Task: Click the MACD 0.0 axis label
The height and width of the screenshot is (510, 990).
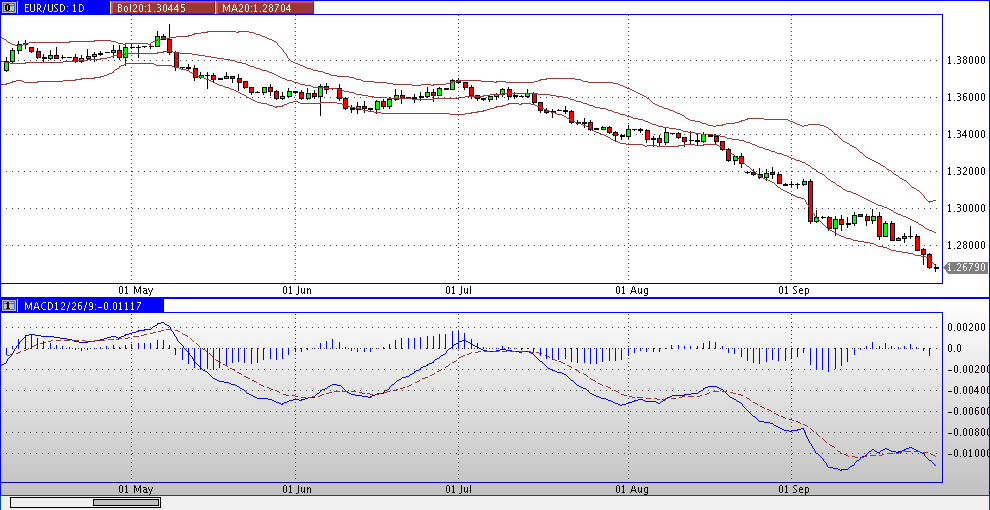Action: [x=955, y=348]
